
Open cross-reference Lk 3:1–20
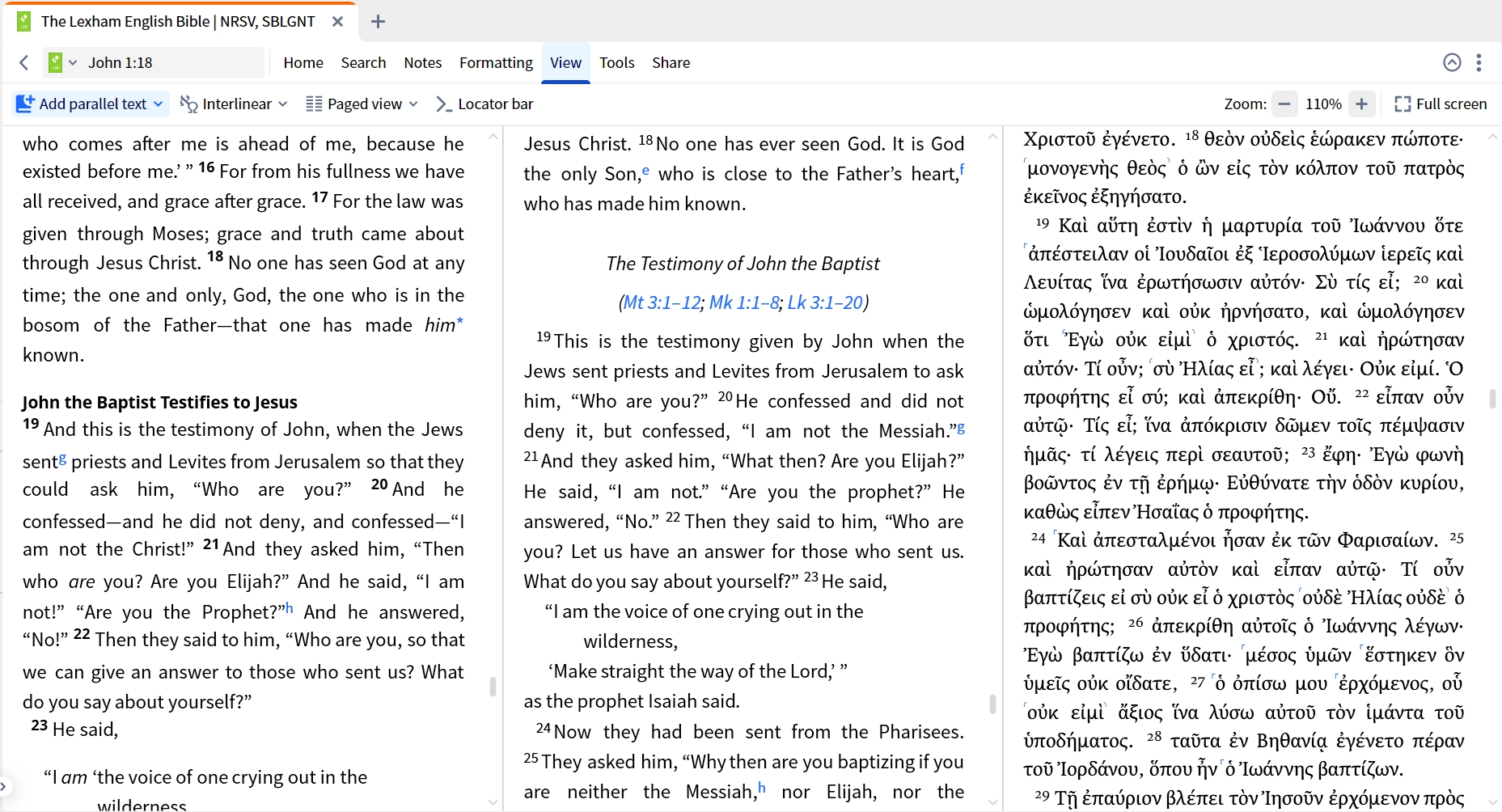(x=825, y=302)
